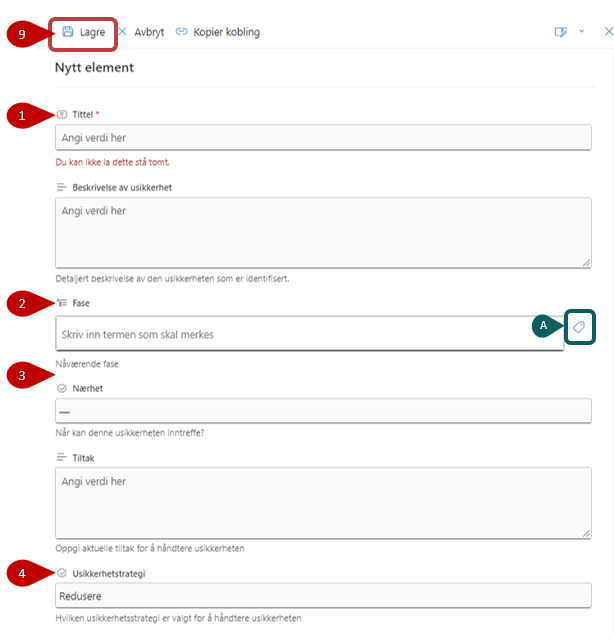Click the Fase term input field
Viewport: 614px width, 643px height.
(308, 334)
